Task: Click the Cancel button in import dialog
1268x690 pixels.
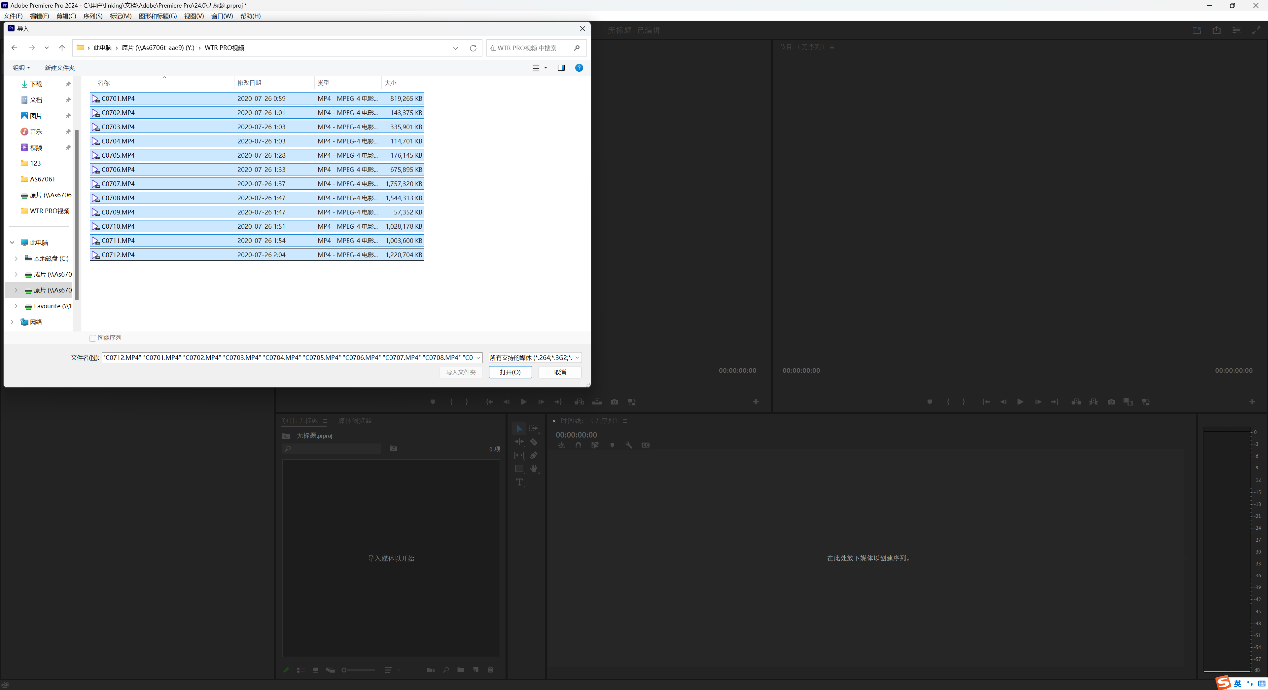Action: click(560, 372)
